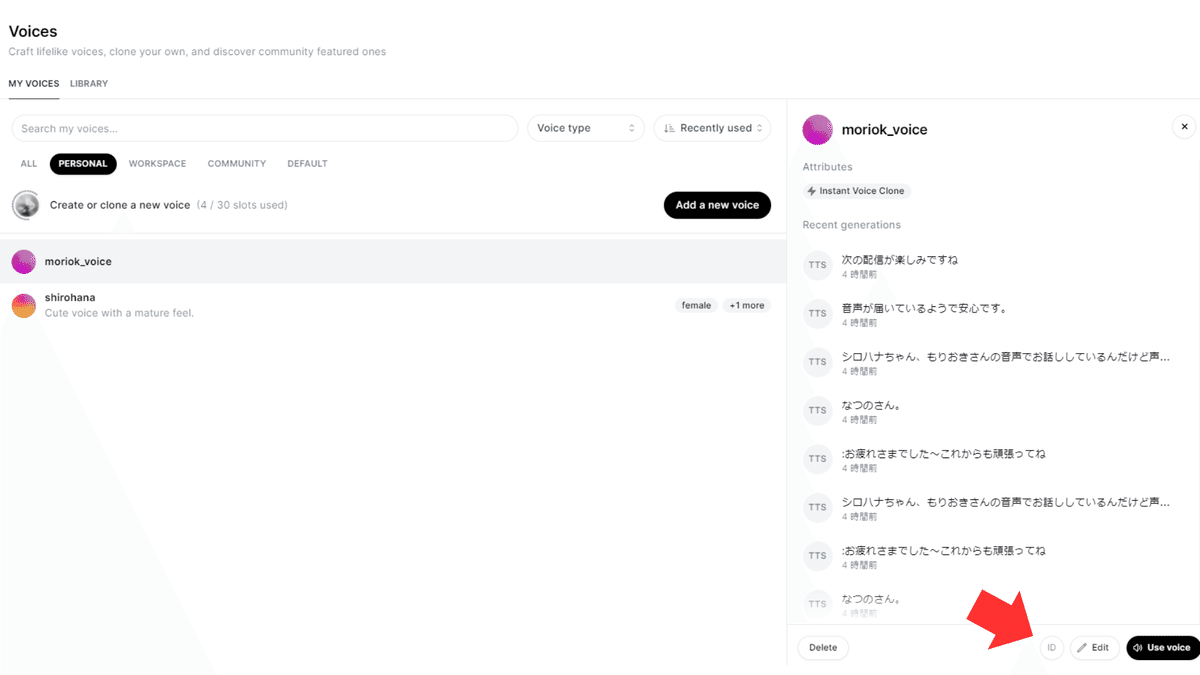Viewport: 1200px width, 675px height.
Task: Toggle the WORKSPACE filter pill
Action: coord(157,163)
